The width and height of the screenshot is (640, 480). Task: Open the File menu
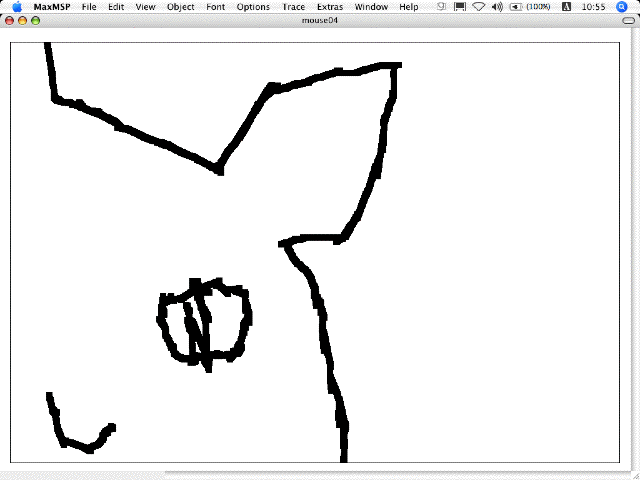(89, 7)
